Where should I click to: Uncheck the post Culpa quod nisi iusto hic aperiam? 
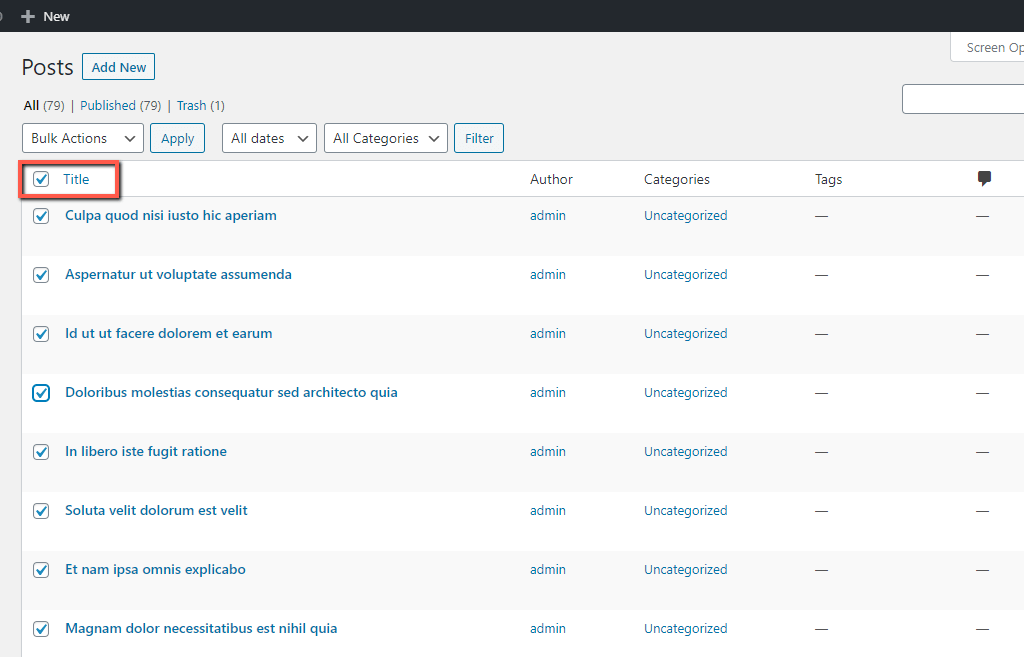41,216
